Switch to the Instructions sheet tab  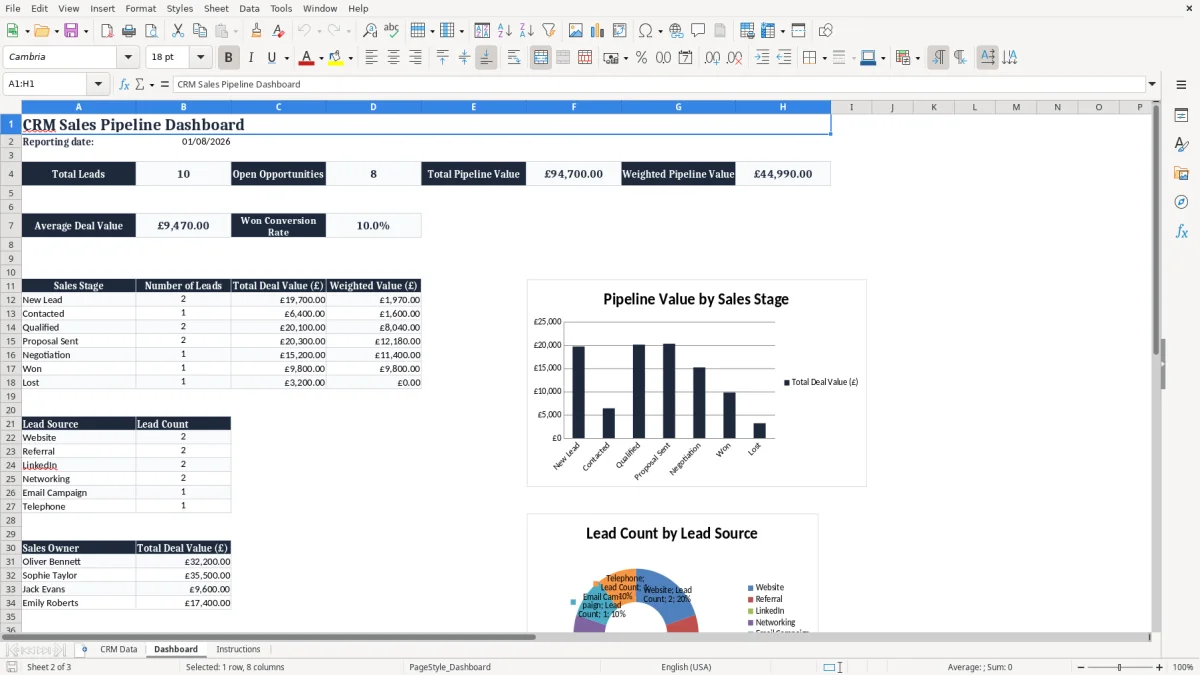pyautogui.click(x=238, y=649)
